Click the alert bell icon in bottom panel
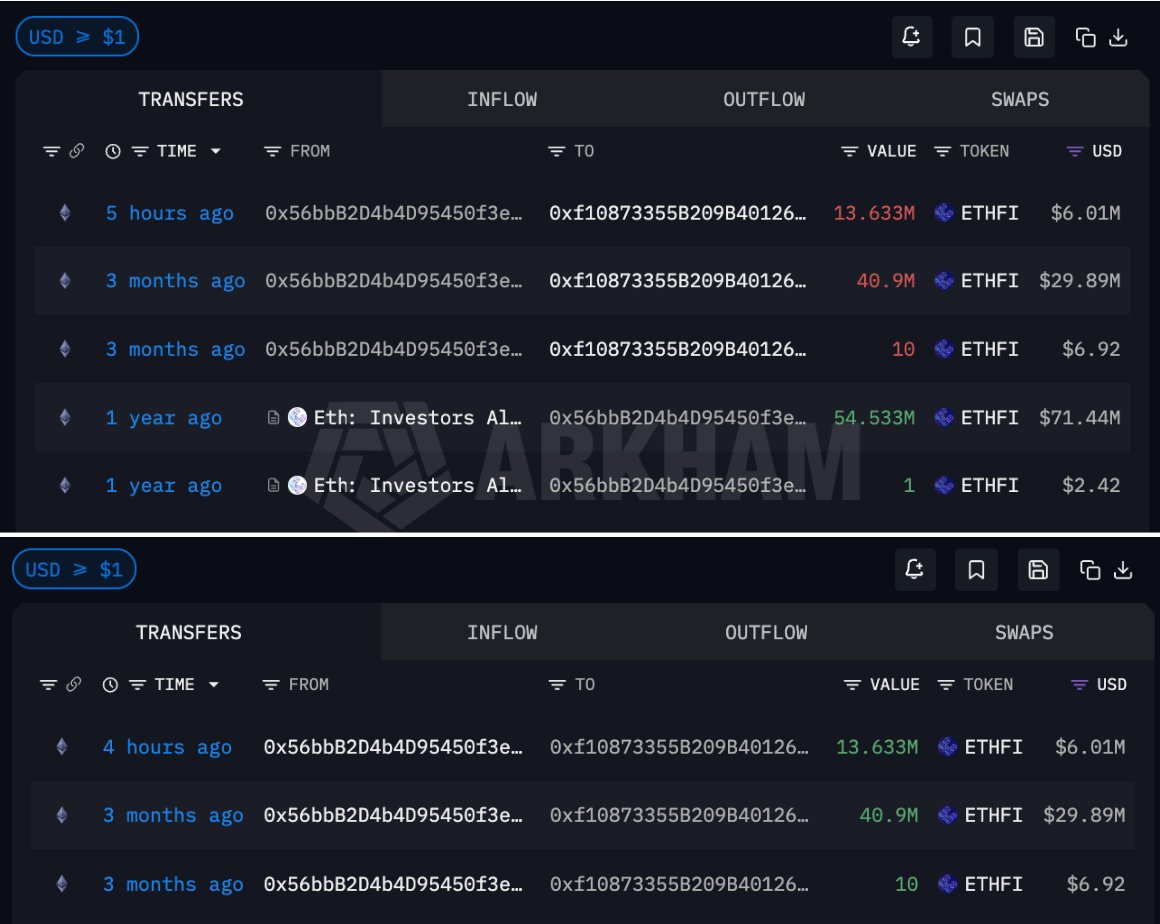Screen dimensions: 1160x924 click(914, 569)
